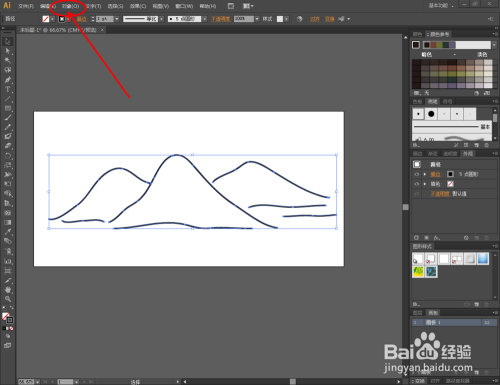This screenshot has height=385, width=500.
Task: Click the fill/stroke indicator in toolbox
Action: tap(8, 317)
